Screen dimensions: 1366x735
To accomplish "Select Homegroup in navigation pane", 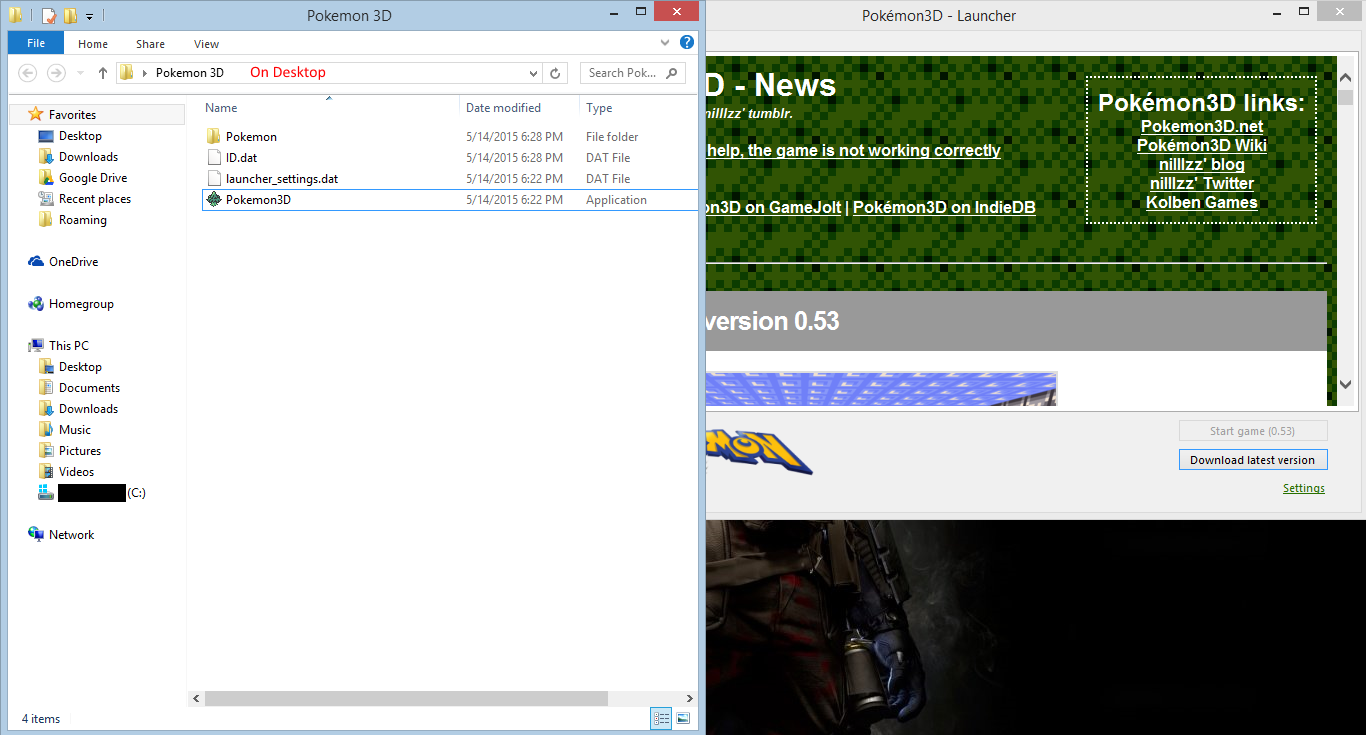I will 81,304.
